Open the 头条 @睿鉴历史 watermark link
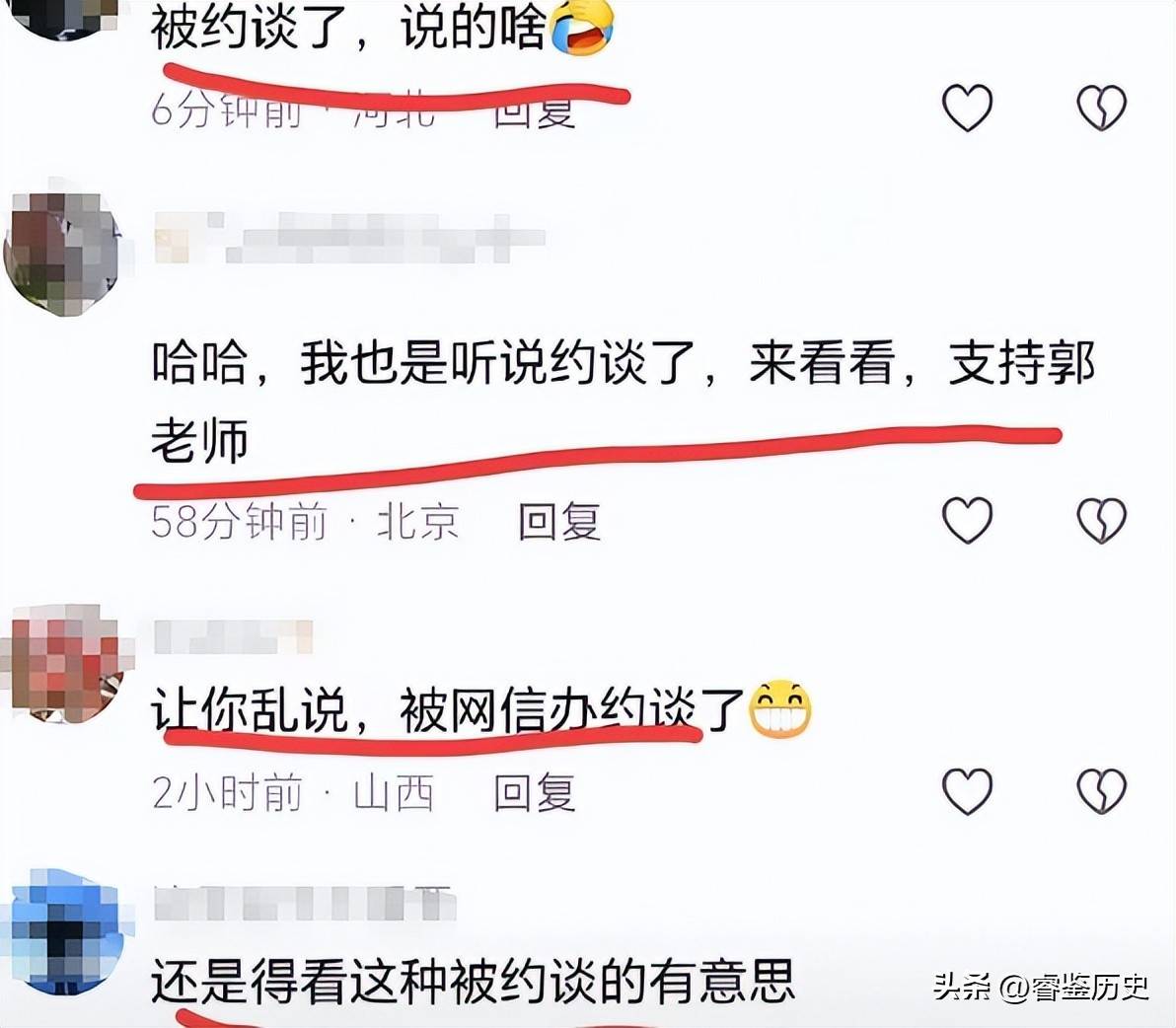Viewport: 1176px width, 1028px height. 1041,988
